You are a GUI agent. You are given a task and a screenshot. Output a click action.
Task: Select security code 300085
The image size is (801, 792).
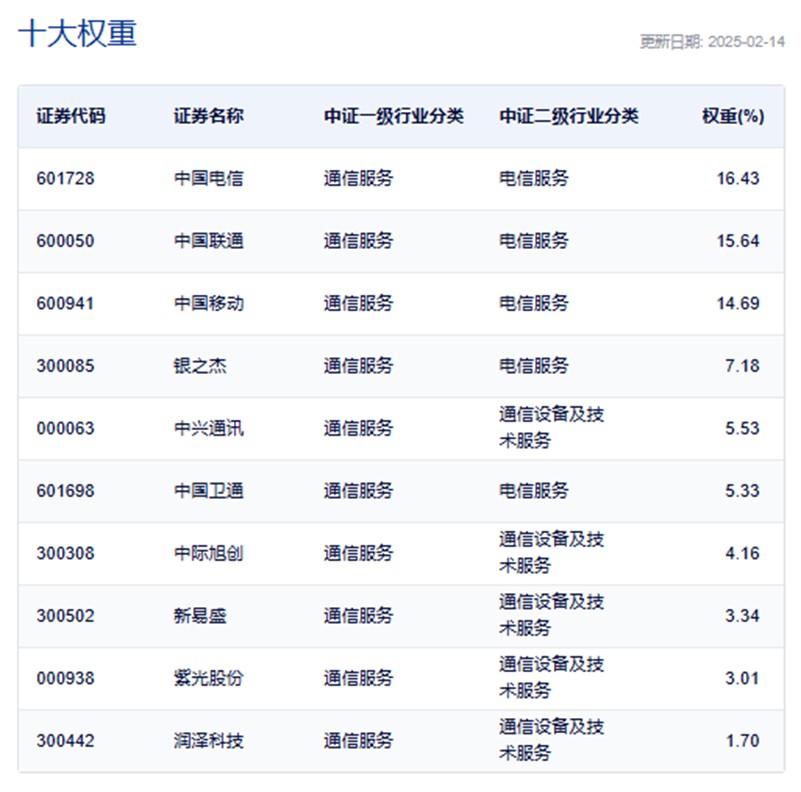click(x=65, y=366)
